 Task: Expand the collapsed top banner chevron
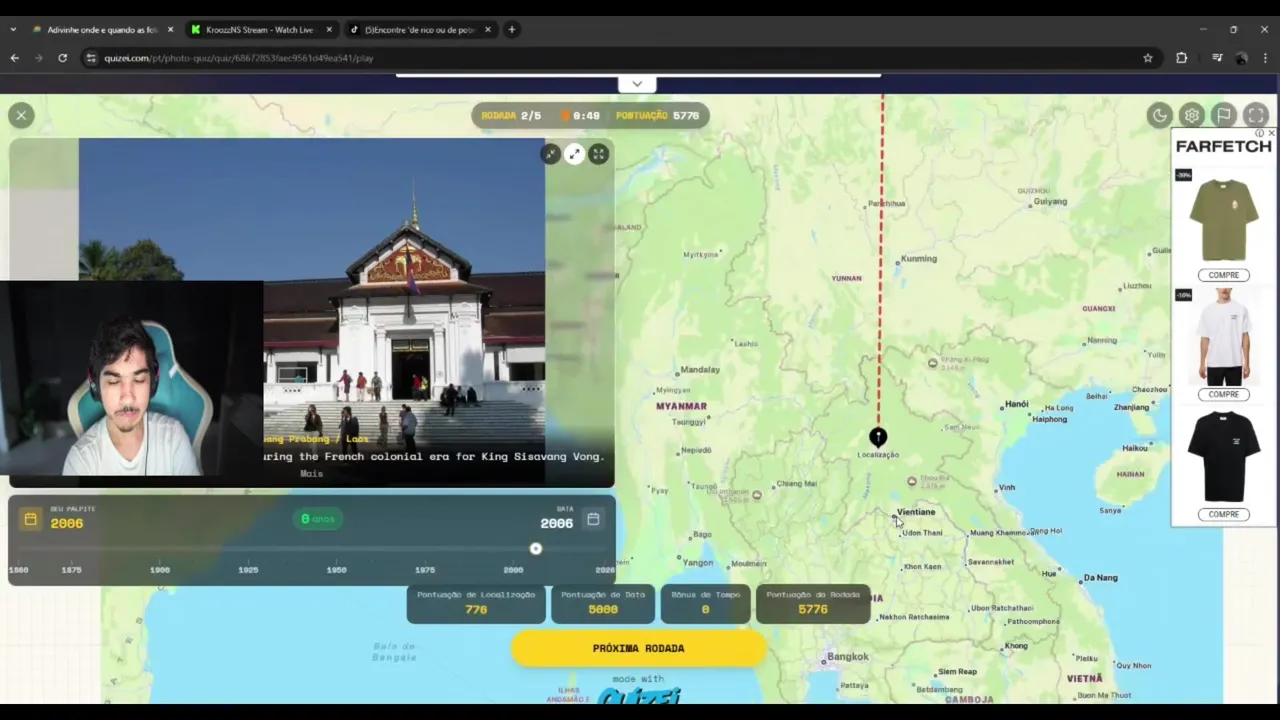point(637,84)
